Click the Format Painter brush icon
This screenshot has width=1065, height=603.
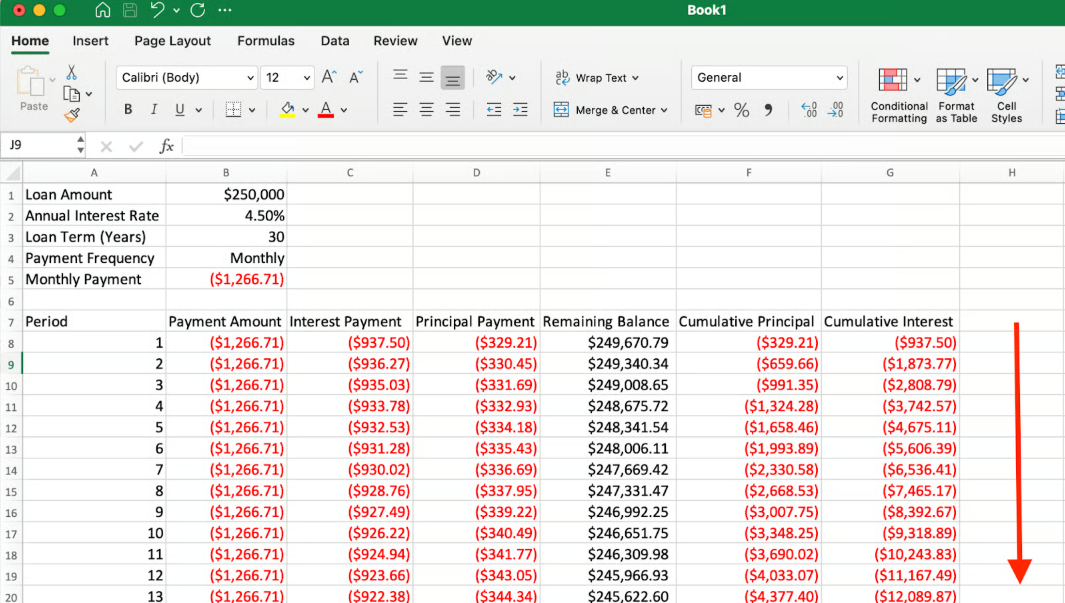(72, 115)
